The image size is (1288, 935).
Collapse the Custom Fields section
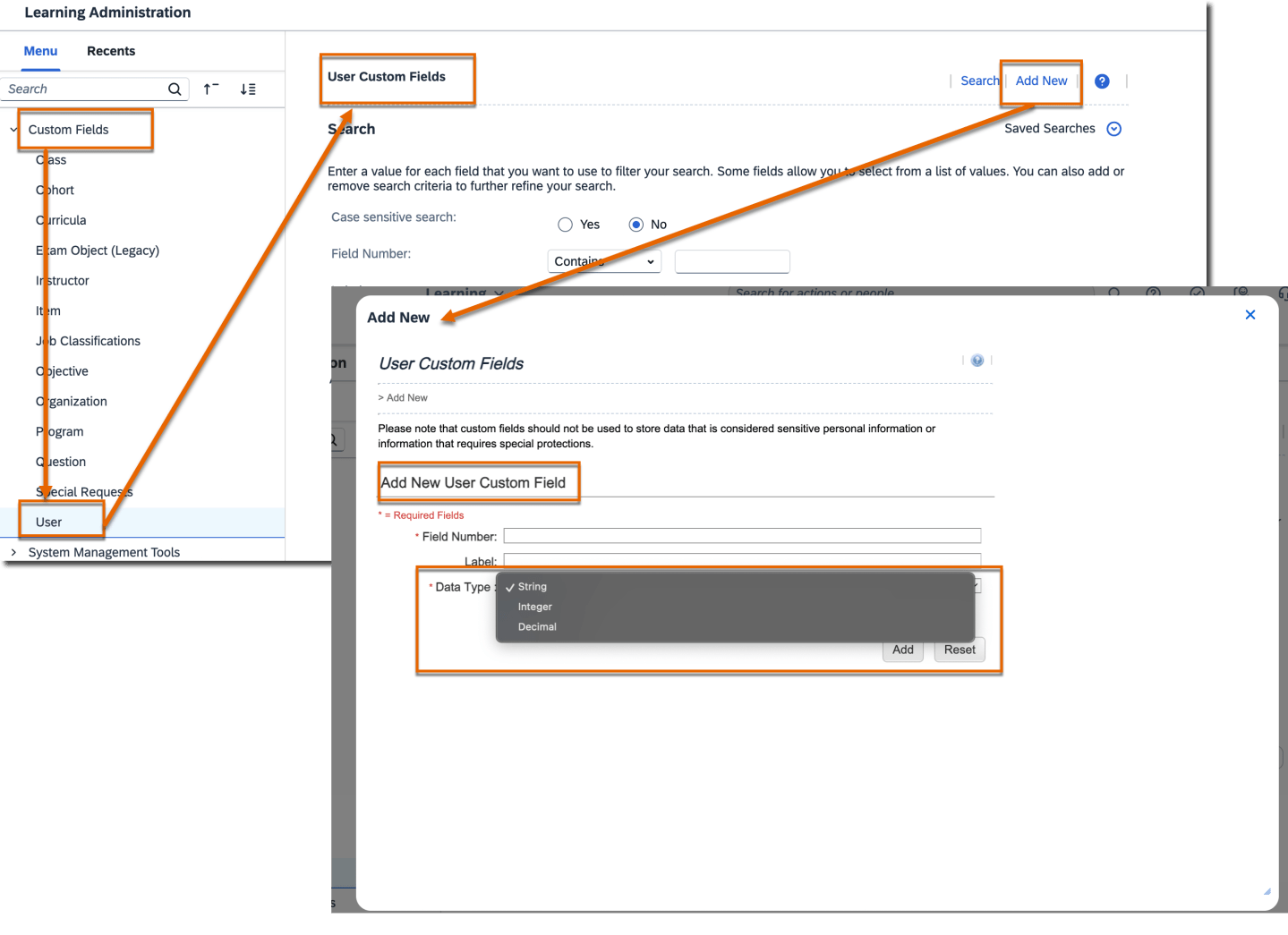13,129
